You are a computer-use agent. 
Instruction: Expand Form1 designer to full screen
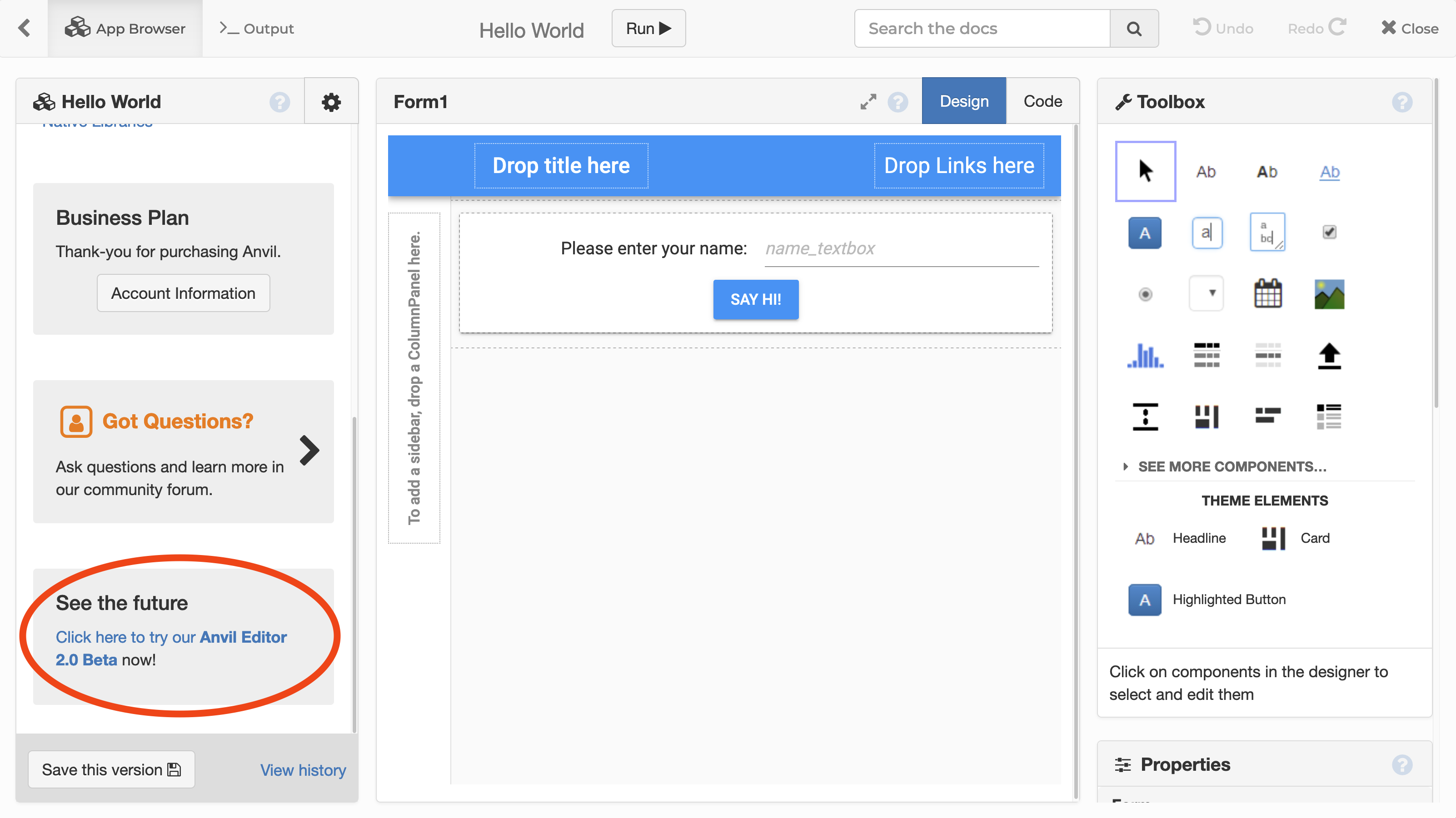click(x=868, y=102)
